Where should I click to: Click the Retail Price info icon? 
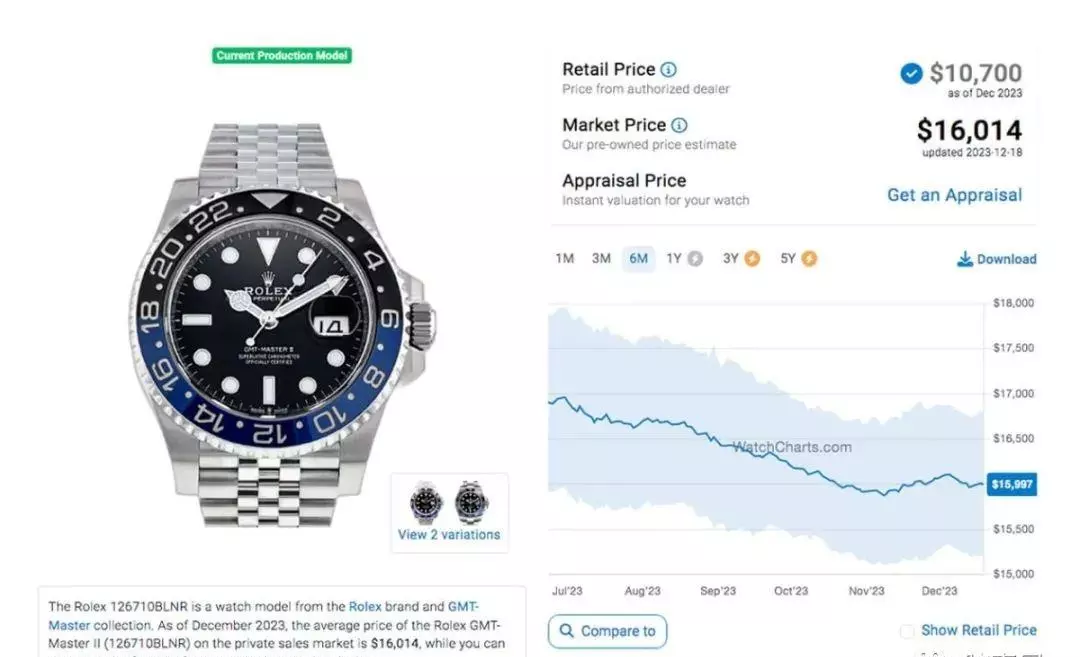coord(668,70)
